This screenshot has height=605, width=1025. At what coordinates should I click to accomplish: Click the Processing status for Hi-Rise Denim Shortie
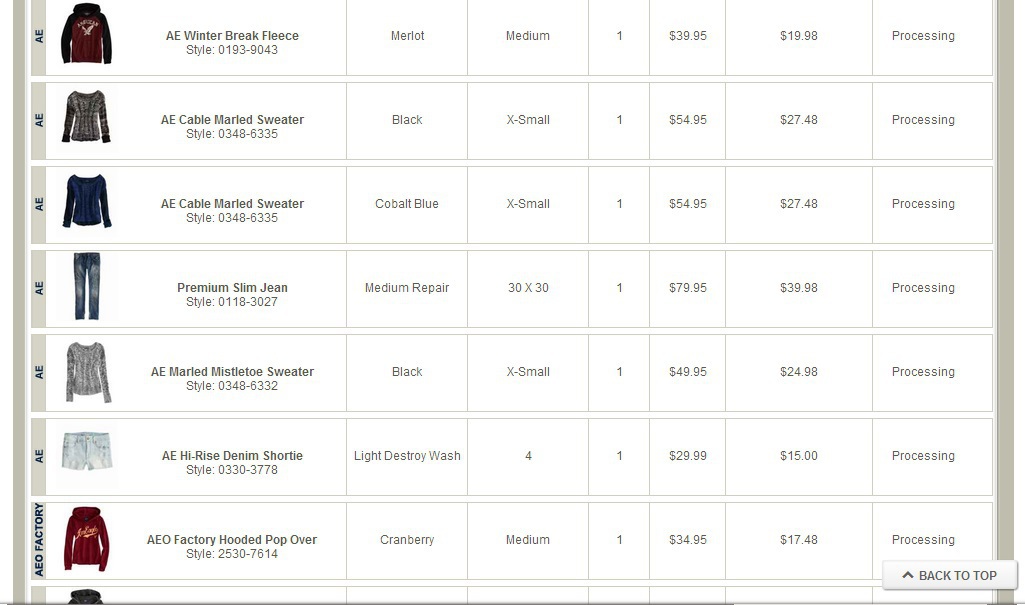923,456
